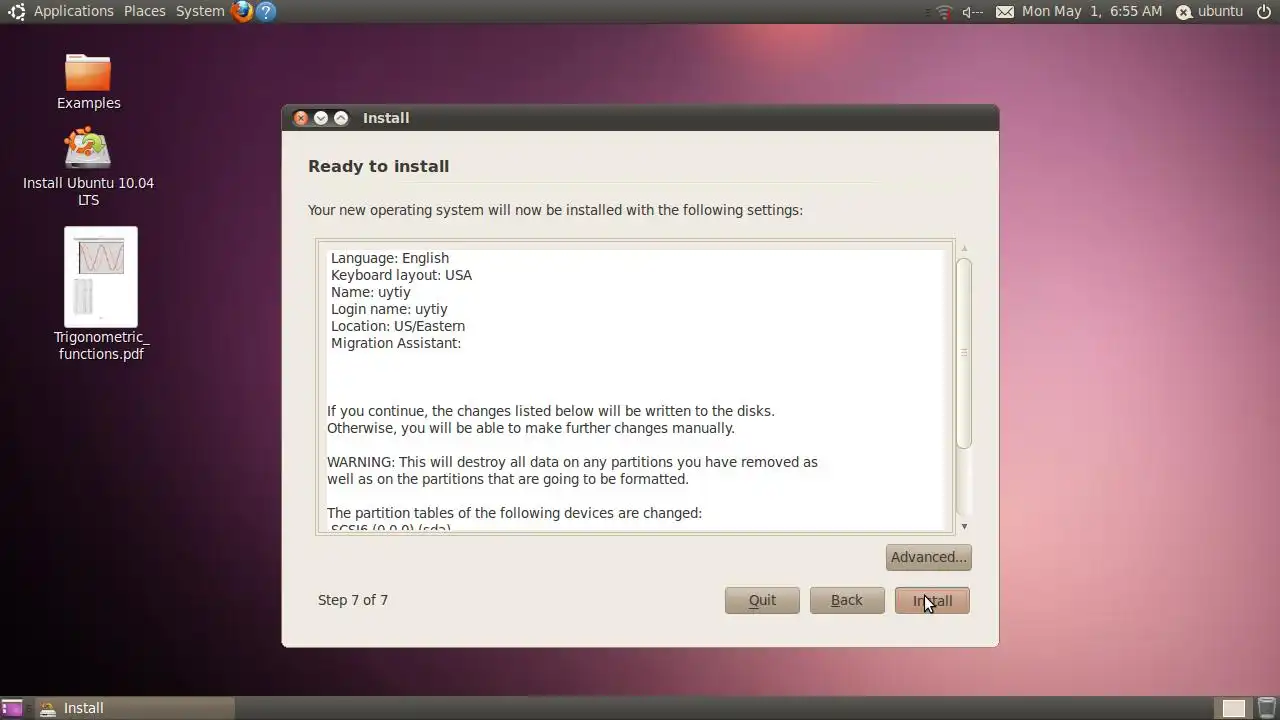Image resolution: width=1280 pixels, height=720 pixels.
Task: Click the summary scrollbar down arrow
Action: (x=964, y=526)
